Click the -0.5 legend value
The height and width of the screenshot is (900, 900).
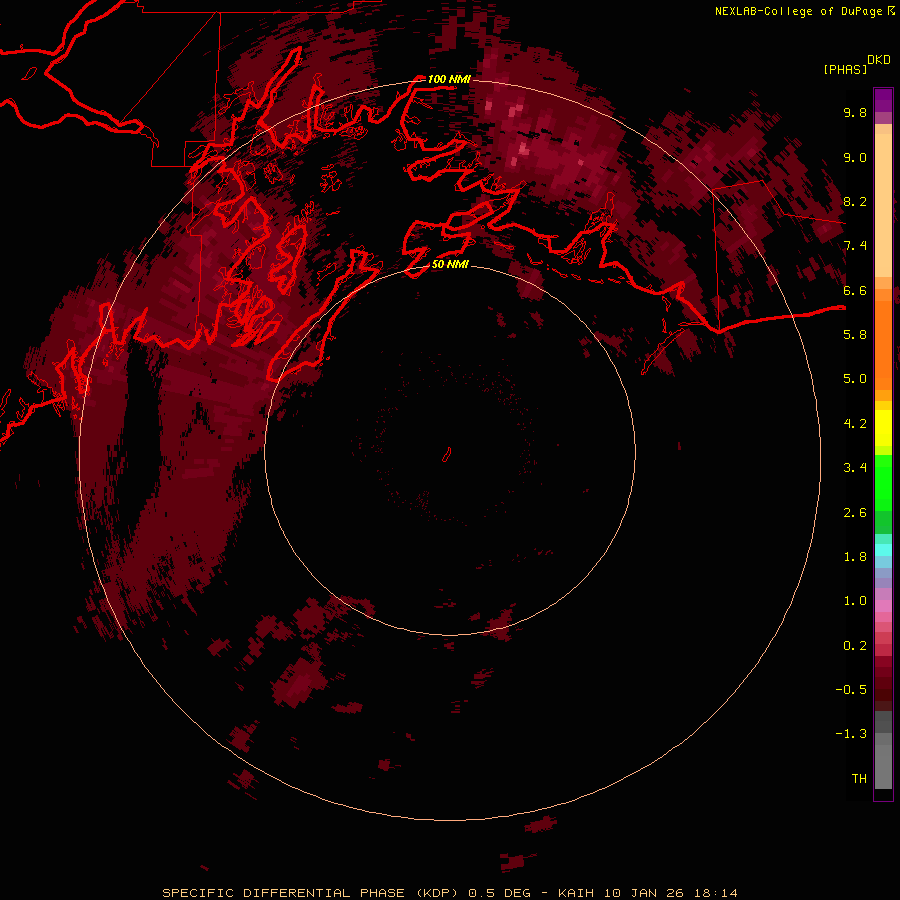[x=851, y=690]
